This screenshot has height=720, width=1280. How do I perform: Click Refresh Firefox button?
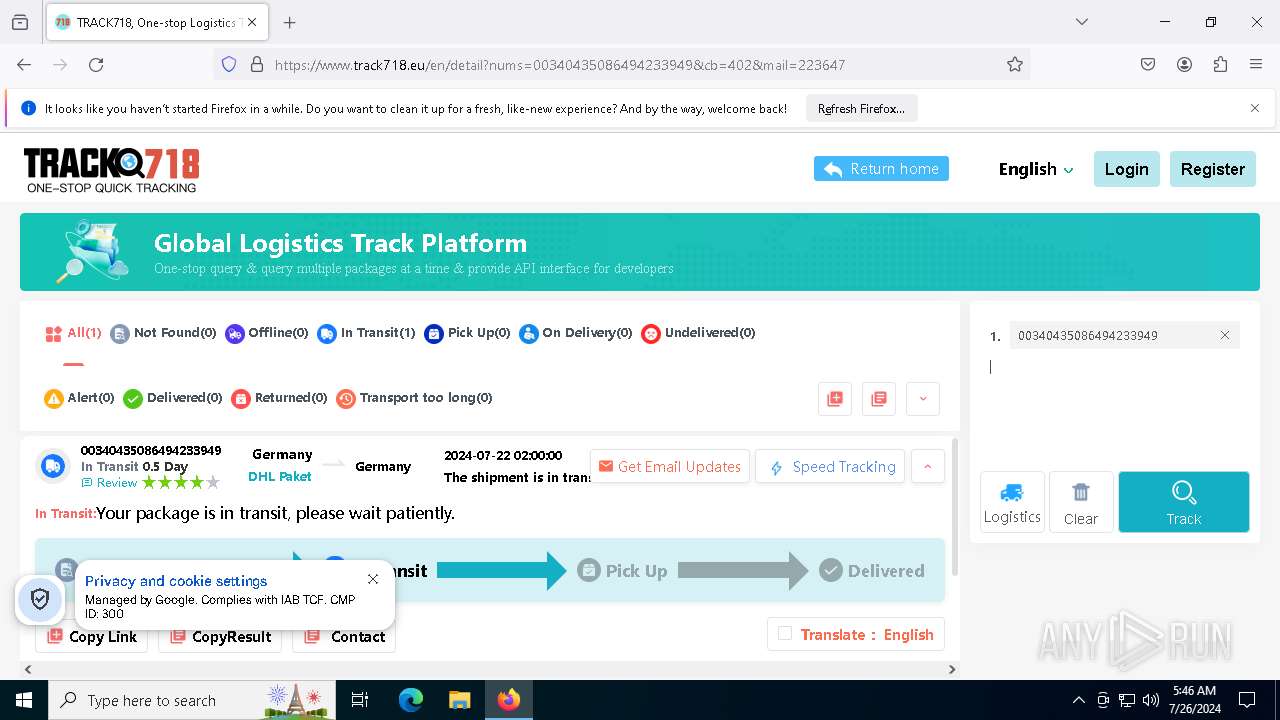(861, 108)
